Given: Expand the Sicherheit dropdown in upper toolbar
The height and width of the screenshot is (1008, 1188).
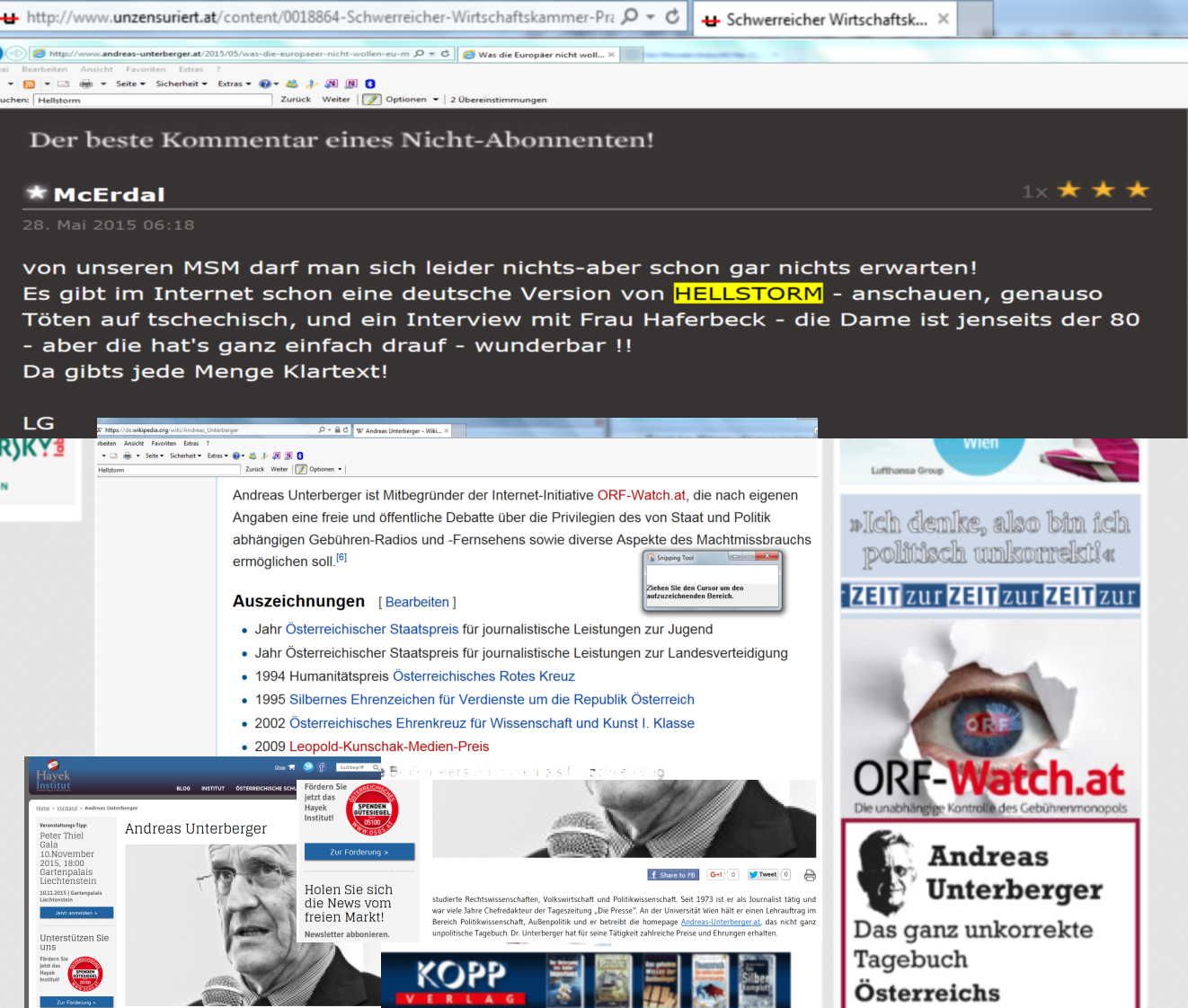Looking at the screenshot, I should click(181, 84).
